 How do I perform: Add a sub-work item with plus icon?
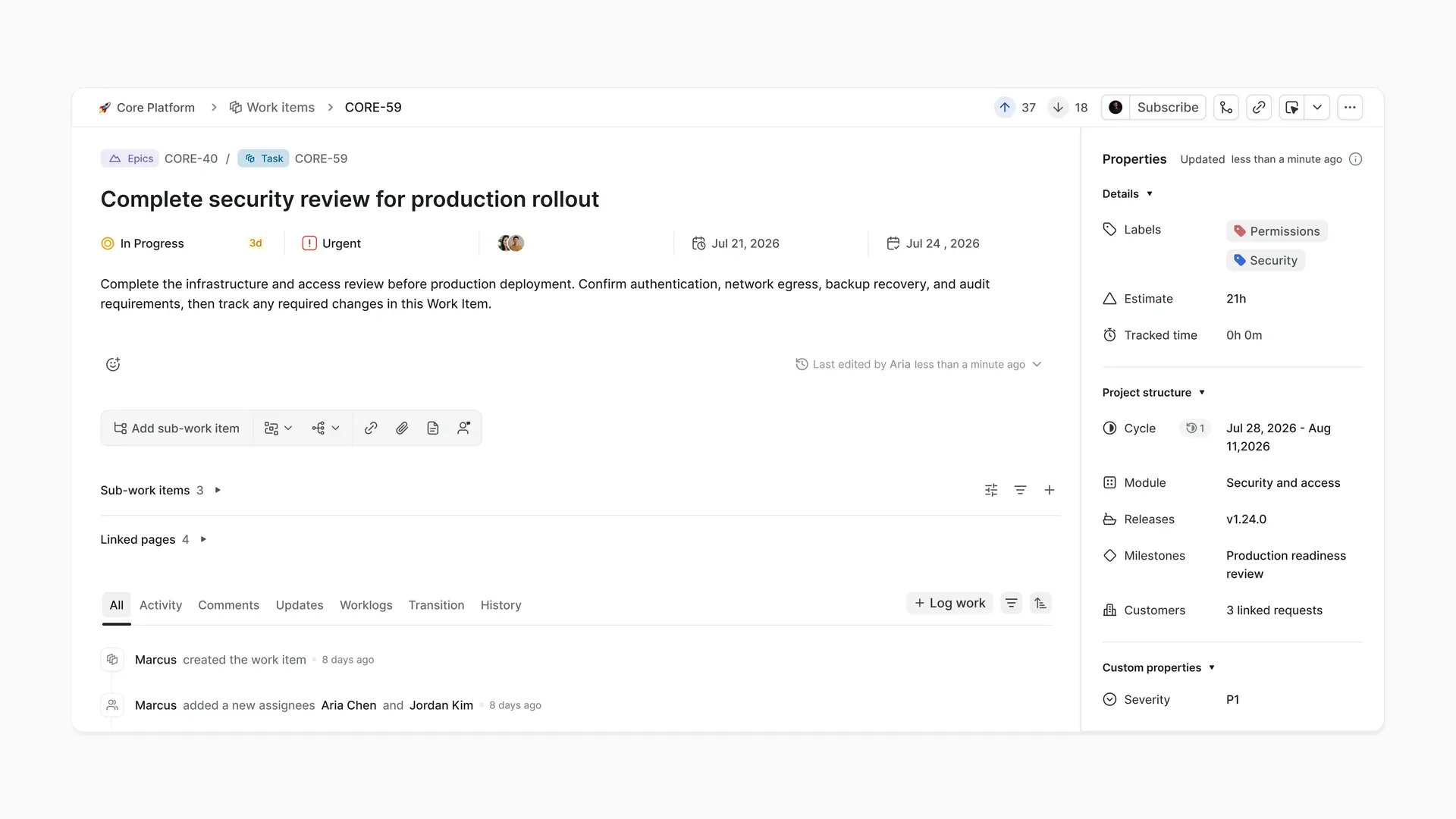[x=1050, y=491]
